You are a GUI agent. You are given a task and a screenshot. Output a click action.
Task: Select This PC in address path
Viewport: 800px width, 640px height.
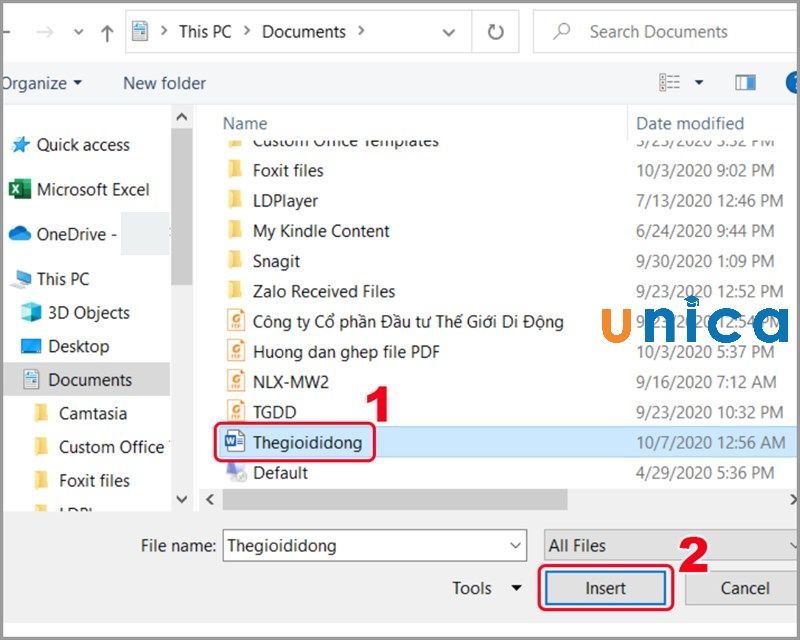coord(205,32)
